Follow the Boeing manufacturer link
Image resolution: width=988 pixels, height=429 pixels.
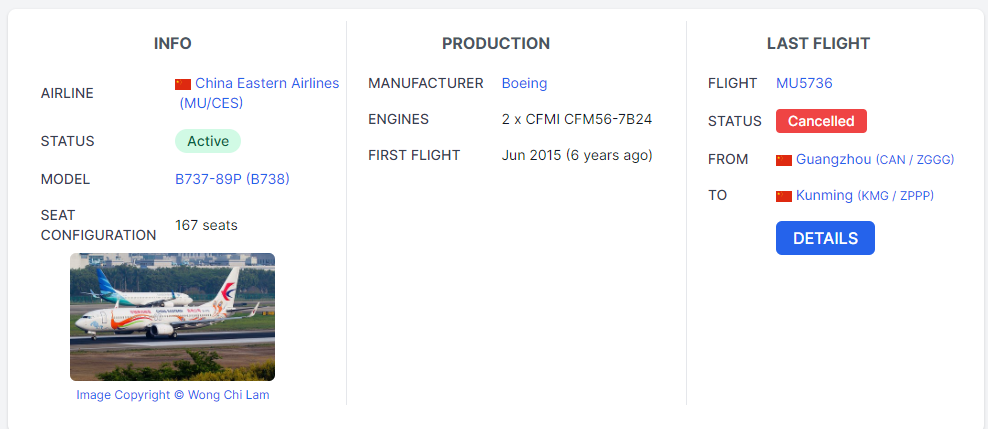click(524, 83)
